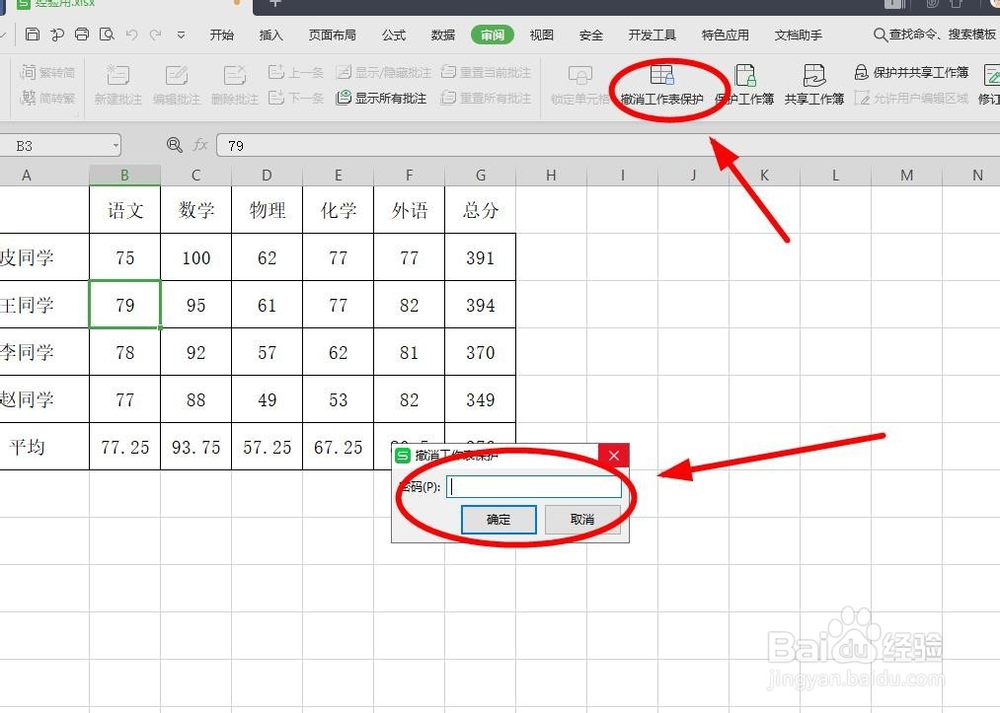Click 确定 in the unprotect dialog
The image size is (1000, 713).
[x=499, y=520]
